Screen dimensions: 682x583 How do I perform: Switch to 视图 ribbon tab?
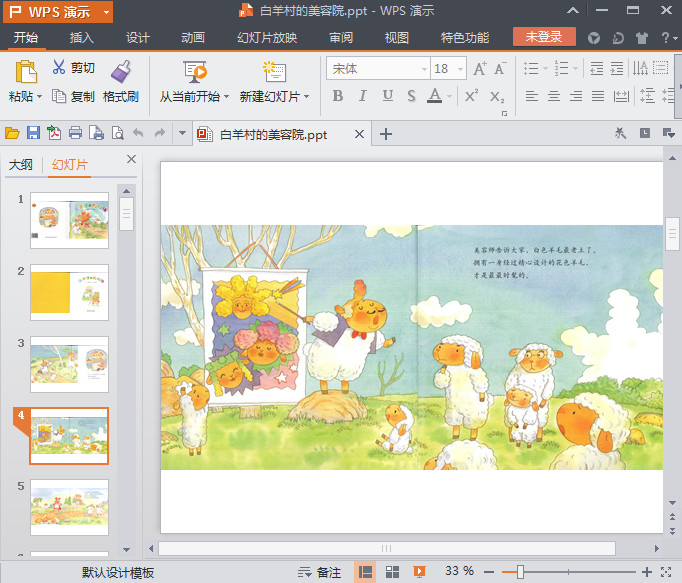coord(396,38)
